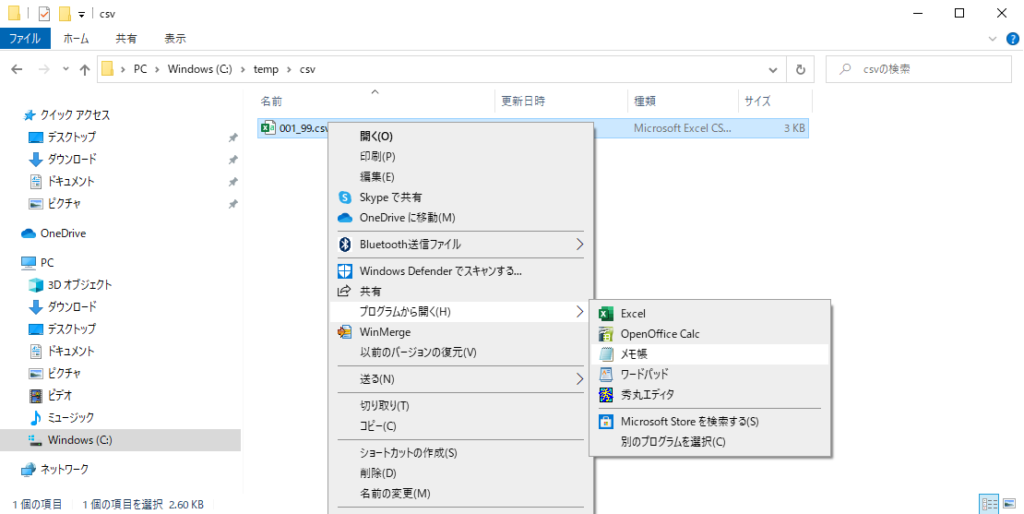
Task: Select メモ帳 in the open-with submenu
Action: pos(709,354)
